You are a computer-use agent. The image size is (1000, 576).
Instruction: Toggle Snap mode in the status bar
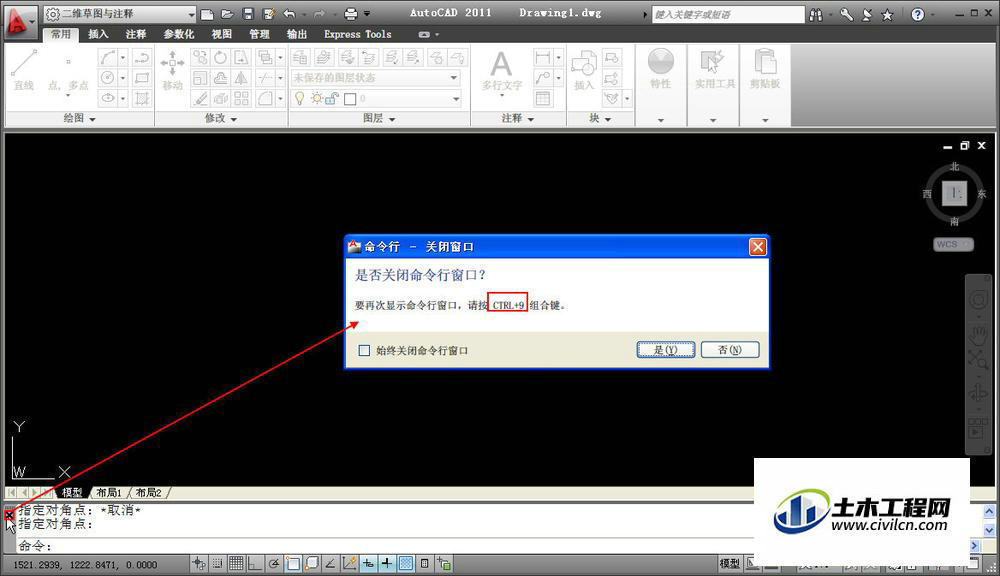pos(217,563)
